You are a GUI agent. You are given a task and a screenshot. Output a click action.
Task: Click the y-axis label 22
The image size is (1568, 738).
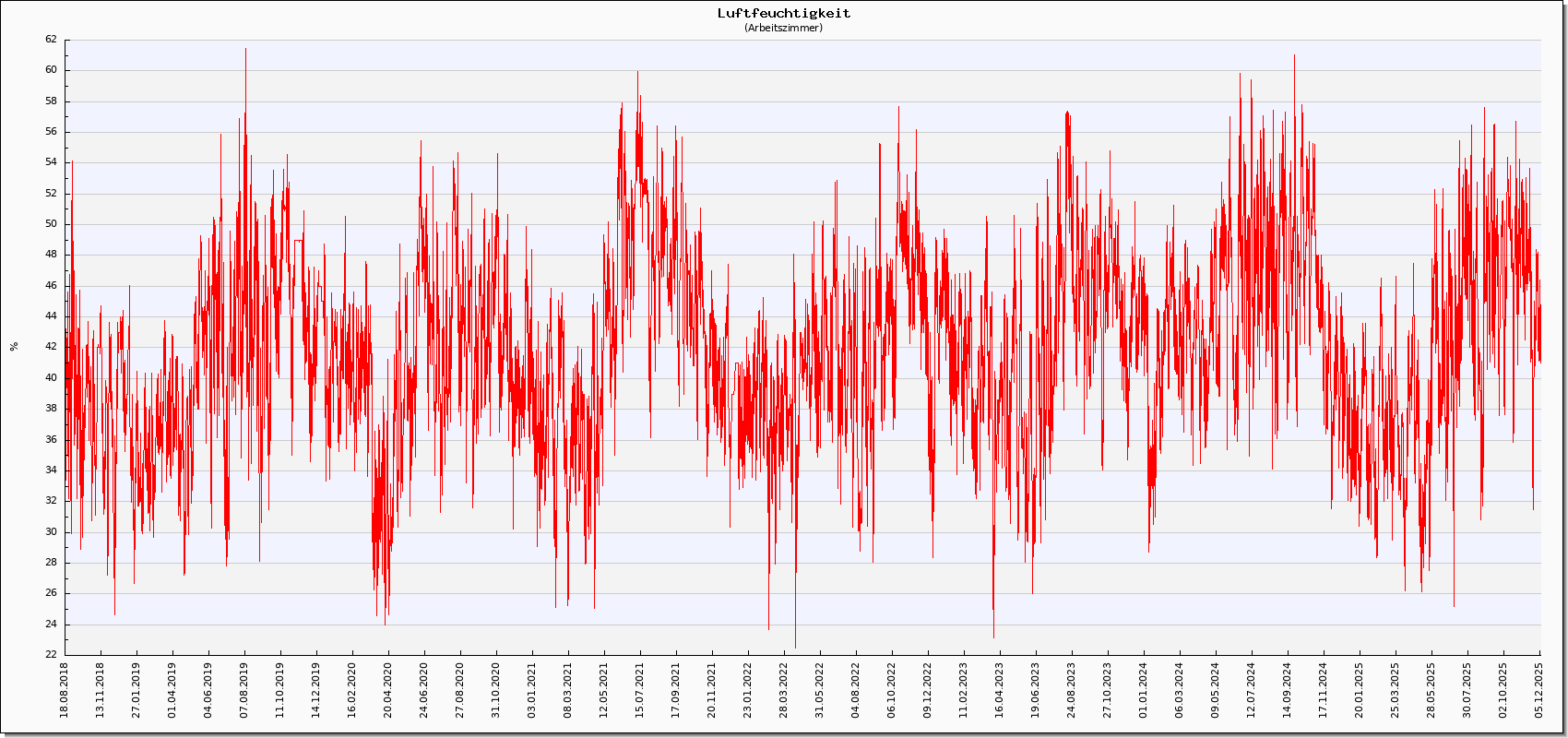tap(51, 655)
